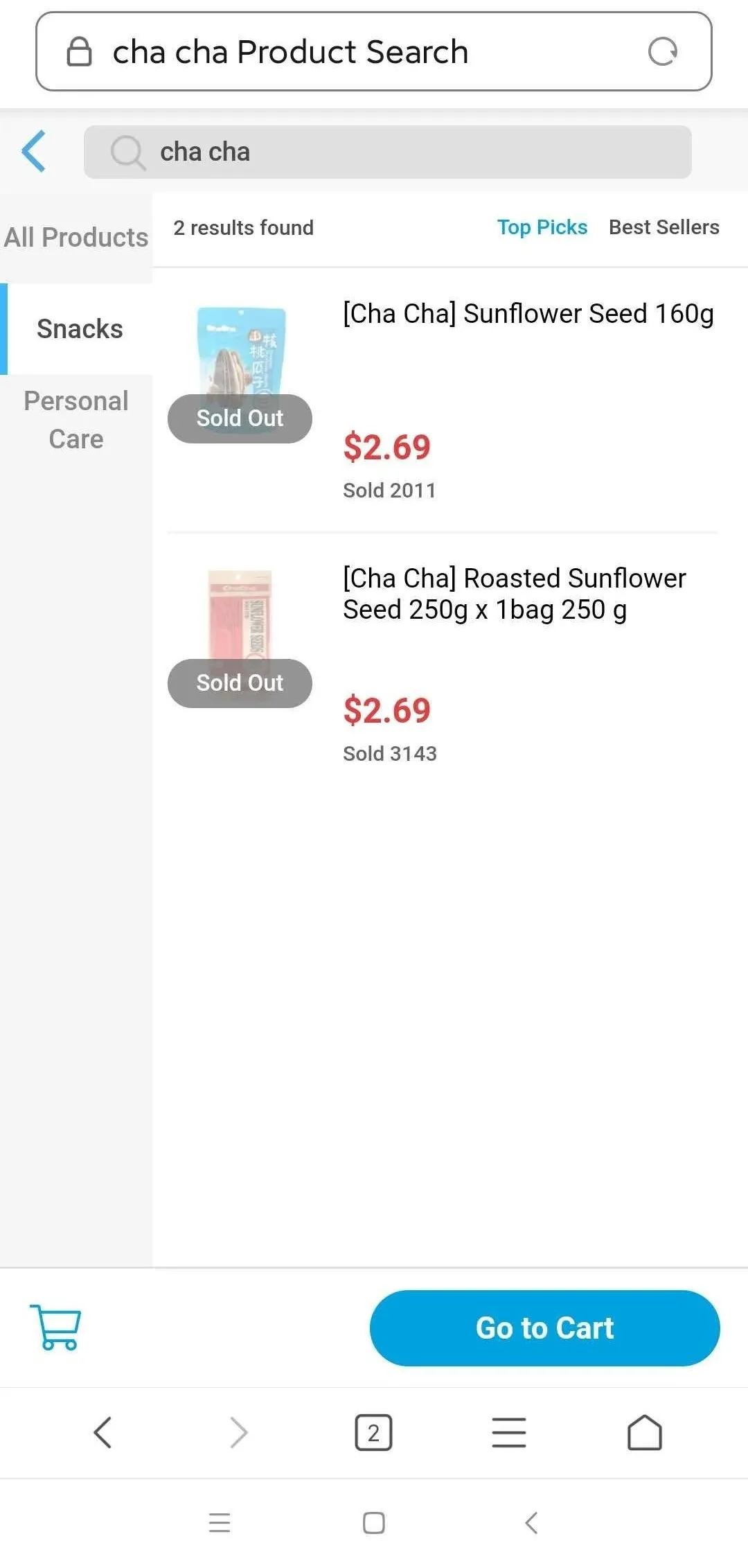Viewport: 748px width, 1568px height.
Task: Select the Snacks category
Action: pyautogui.click(x=79, y=329)
